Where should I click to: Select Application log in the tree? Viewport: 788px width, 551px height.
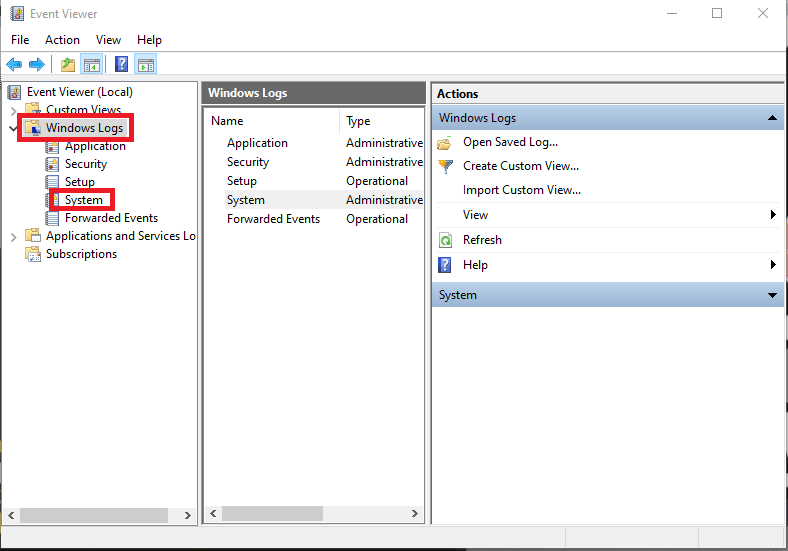tap(95, 146)
